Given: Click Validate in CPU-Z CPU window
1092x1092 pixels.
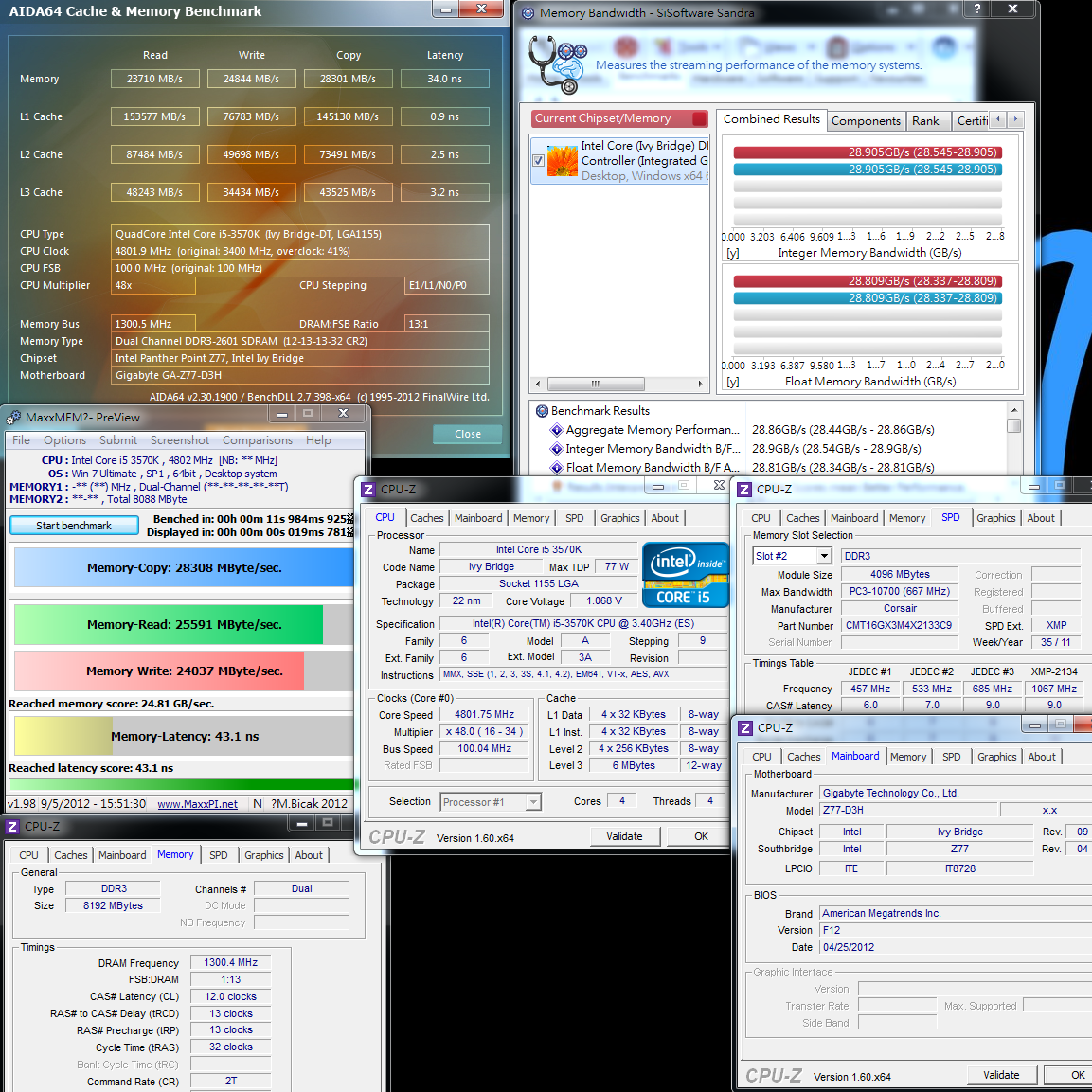Looking at the screenshot, I should point(624,836).
